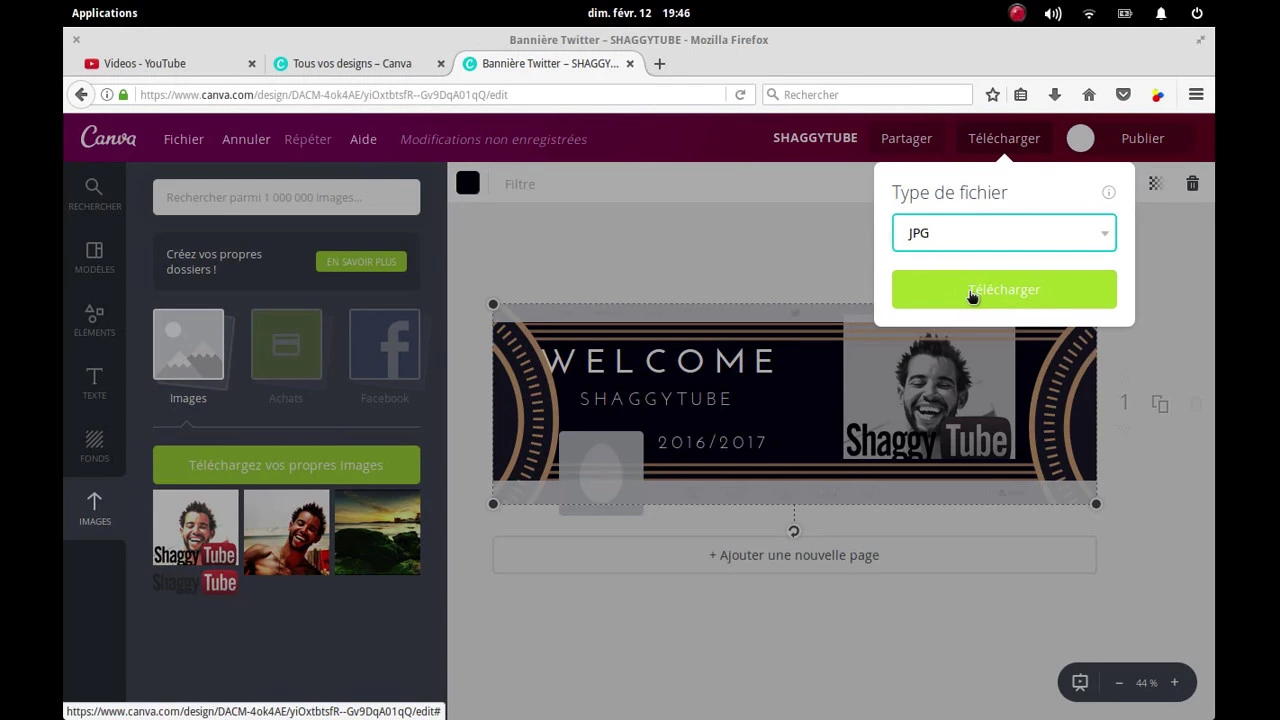
Task: Zoom out with the minus button
Action: pos(1119,683)
